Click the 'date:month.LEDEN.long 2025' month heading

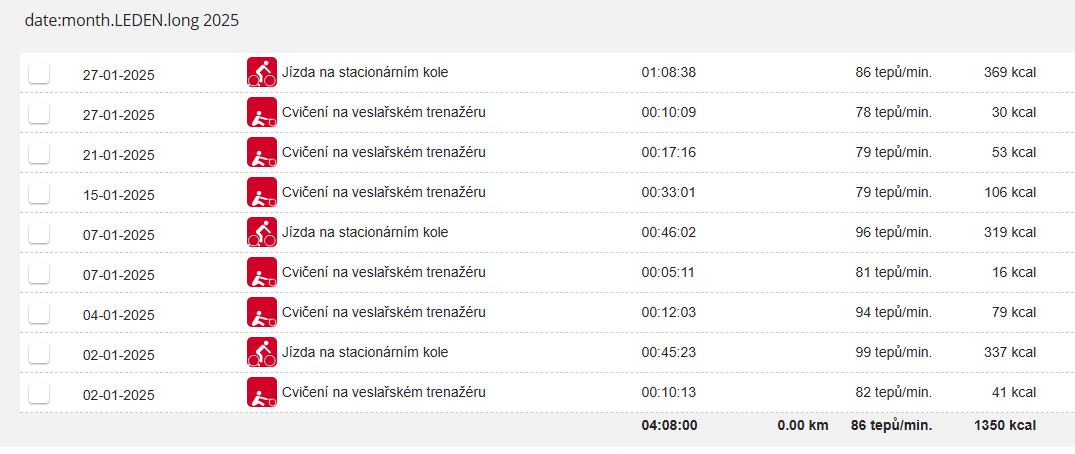pyautogui.click(x=132, y=20)
